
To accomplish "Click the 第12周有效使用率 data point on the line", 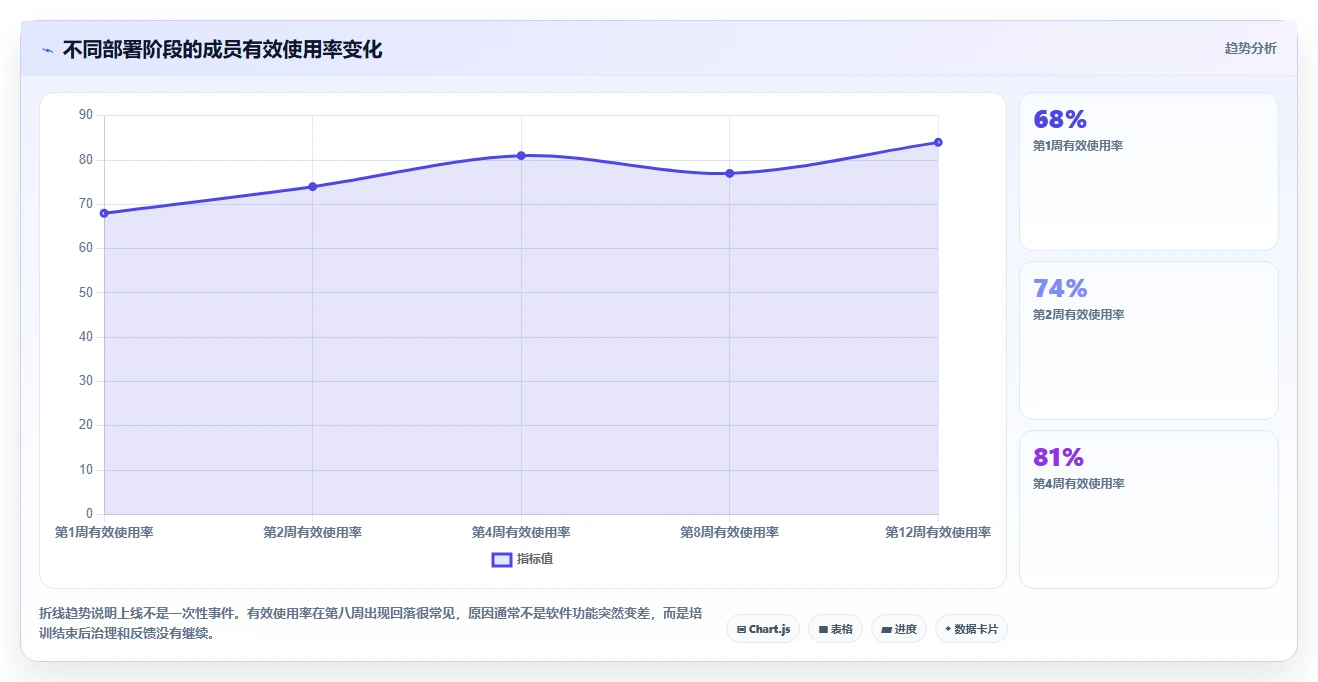I will (x=938, y=142).
